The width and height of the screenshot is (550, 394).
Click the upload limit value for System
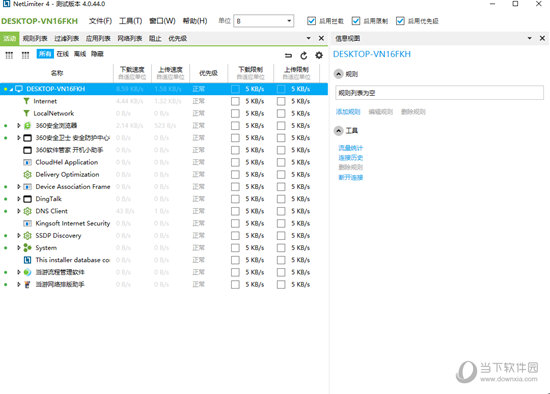[x=300, y=248]
